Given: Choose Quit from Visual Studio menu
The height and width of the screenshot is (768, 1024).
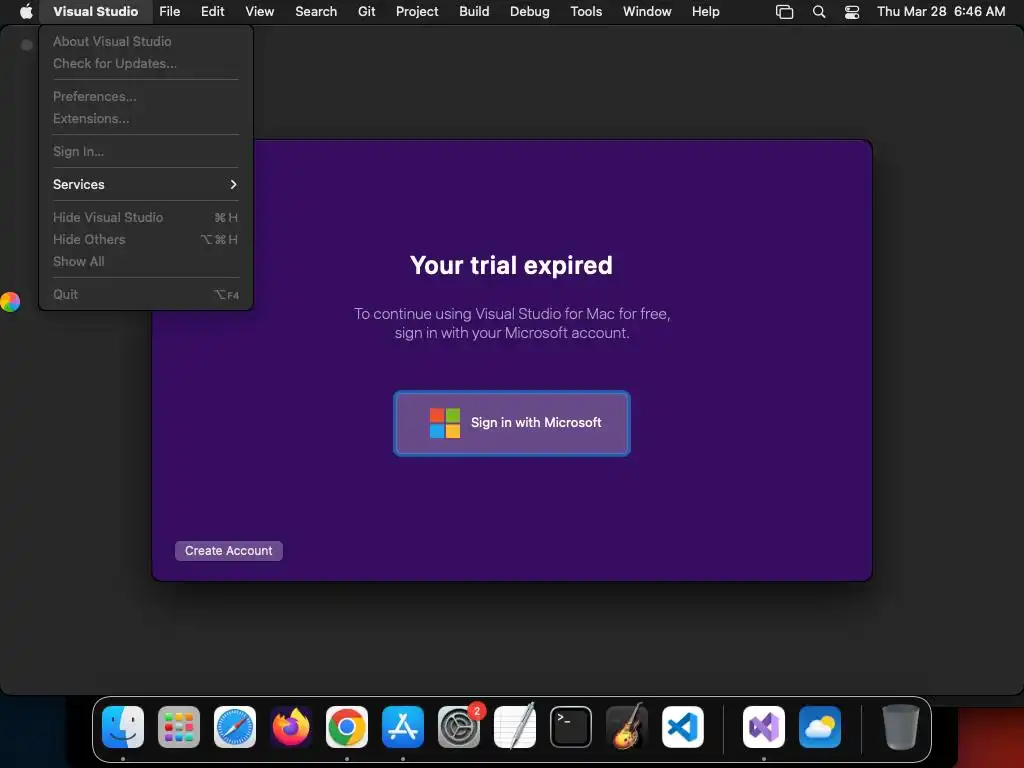Looking at the screenshot, I should tap(145, 294).
